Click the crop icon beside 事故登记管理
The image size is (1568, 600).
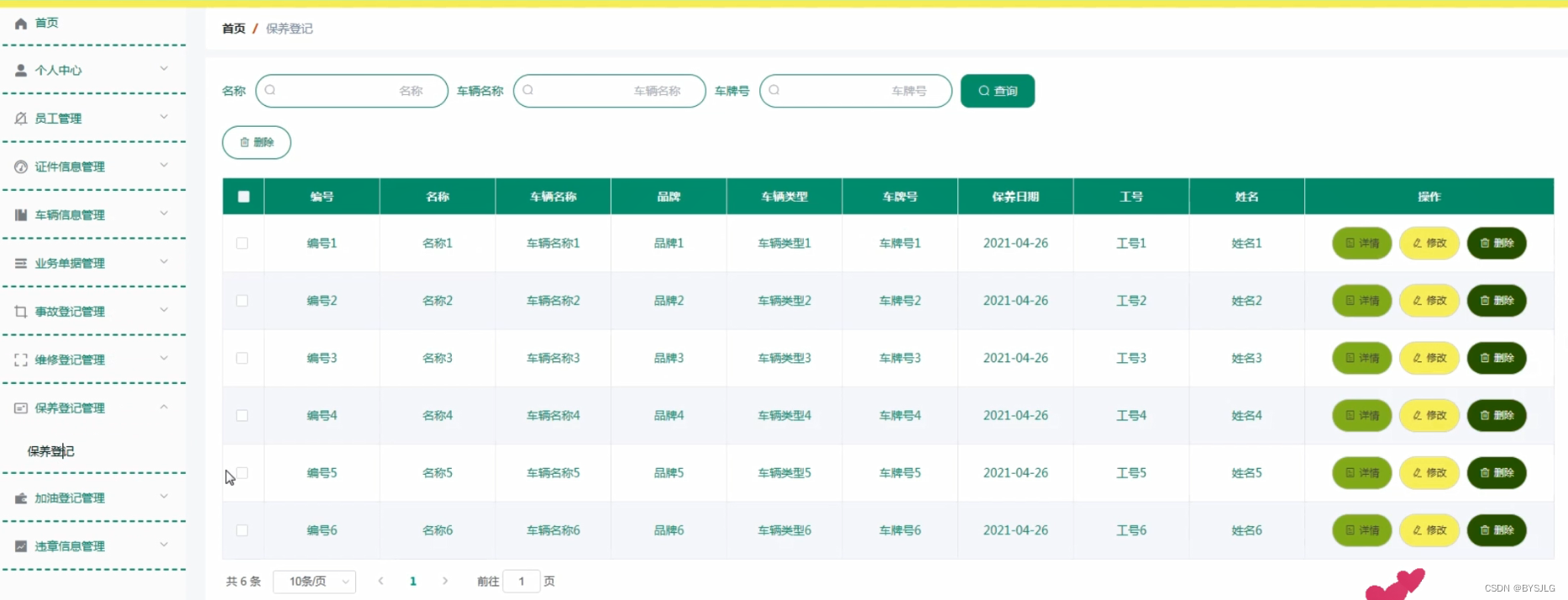(21, 312)
